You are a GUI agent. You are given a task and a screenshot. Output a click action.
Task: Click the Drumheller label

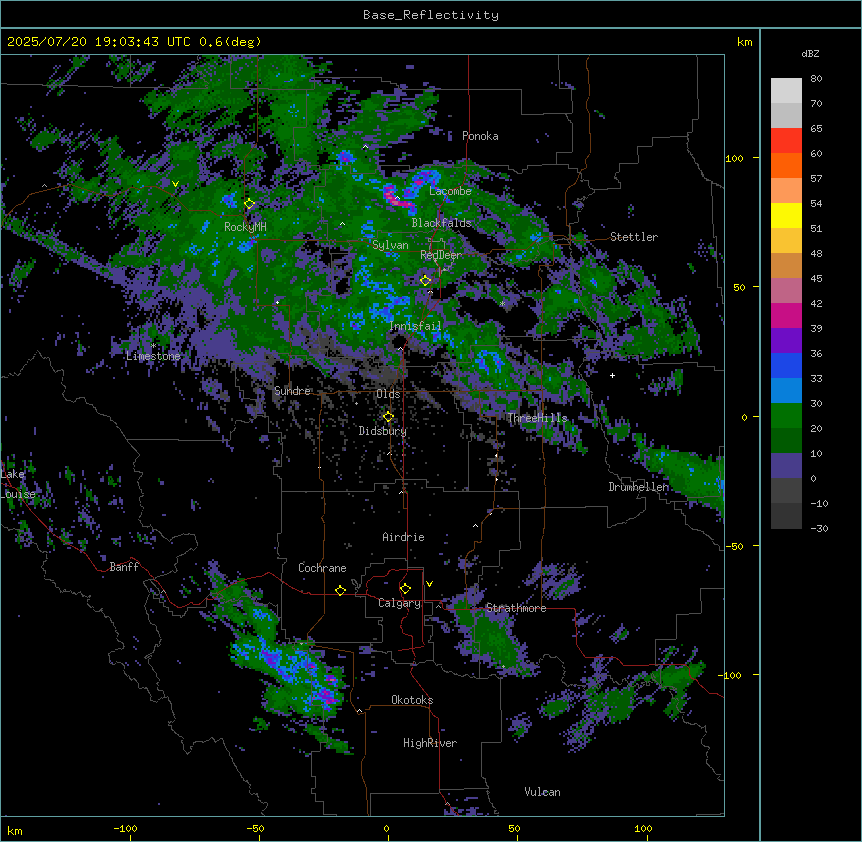click(x=638, y=487)
